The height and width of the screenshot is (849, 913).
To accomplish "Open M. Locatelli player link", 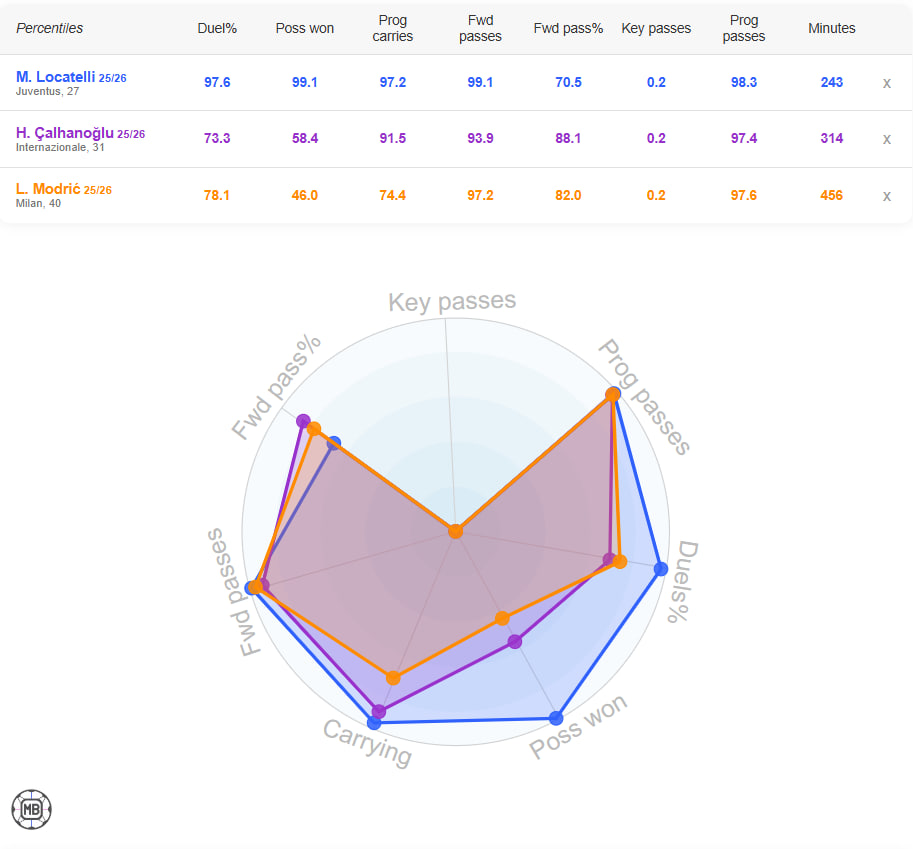I will [x=56, y=77].
